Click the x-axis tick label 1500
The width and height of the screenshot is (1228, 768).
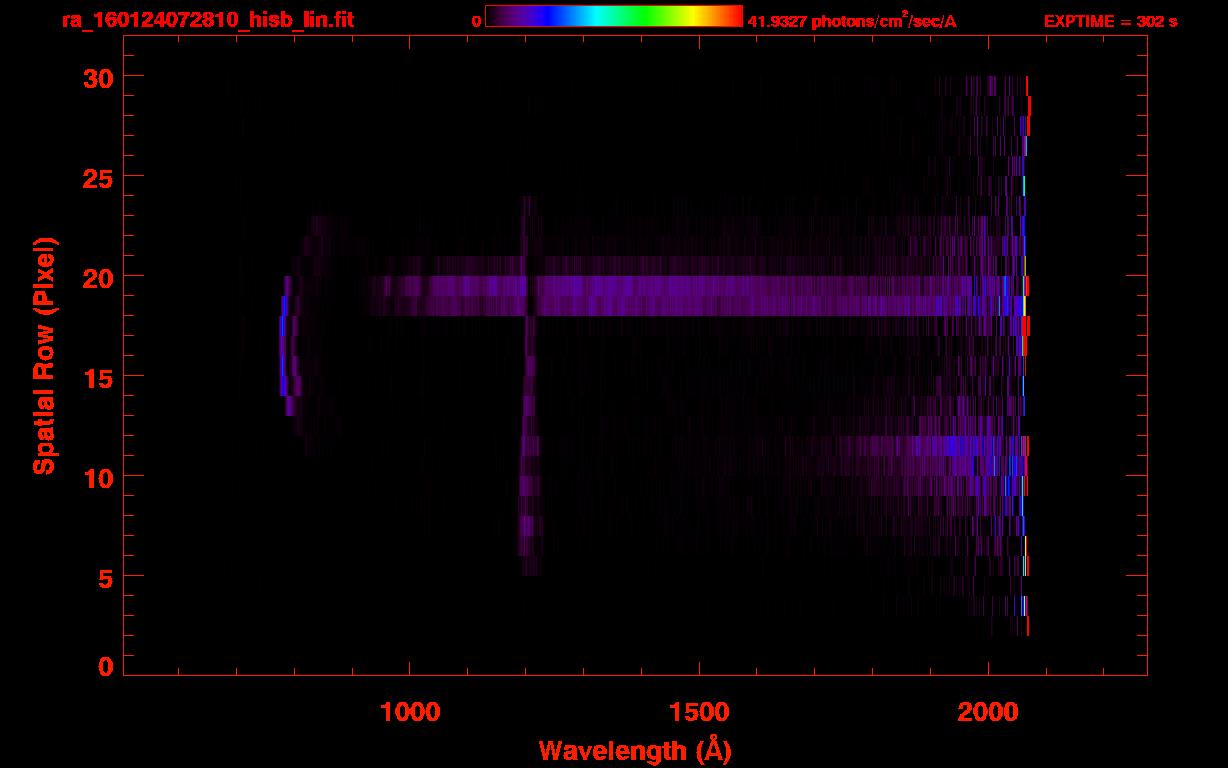(x=699, y=711)
